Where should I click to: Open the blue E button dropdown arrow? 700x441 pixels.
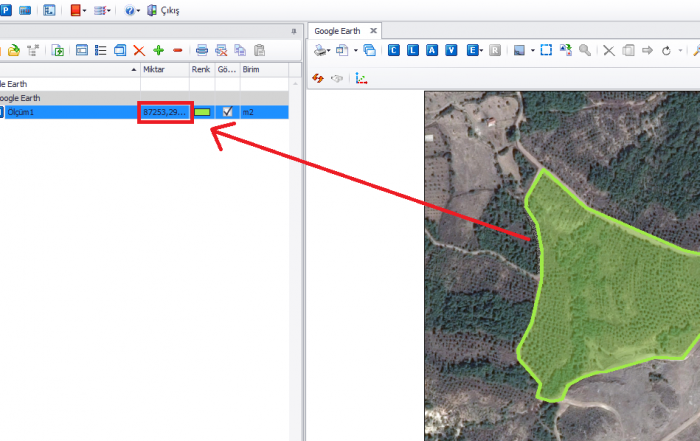[481, 50]
